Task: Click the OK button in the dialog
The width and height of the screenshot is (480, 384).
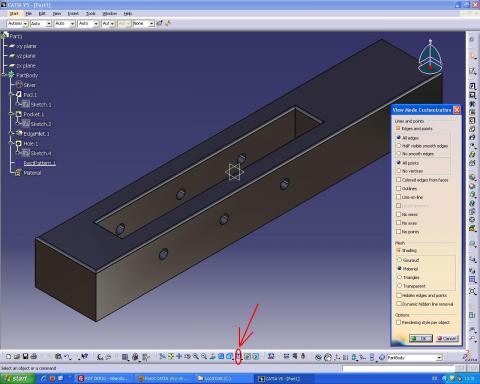Action: [x=421, y=338]
